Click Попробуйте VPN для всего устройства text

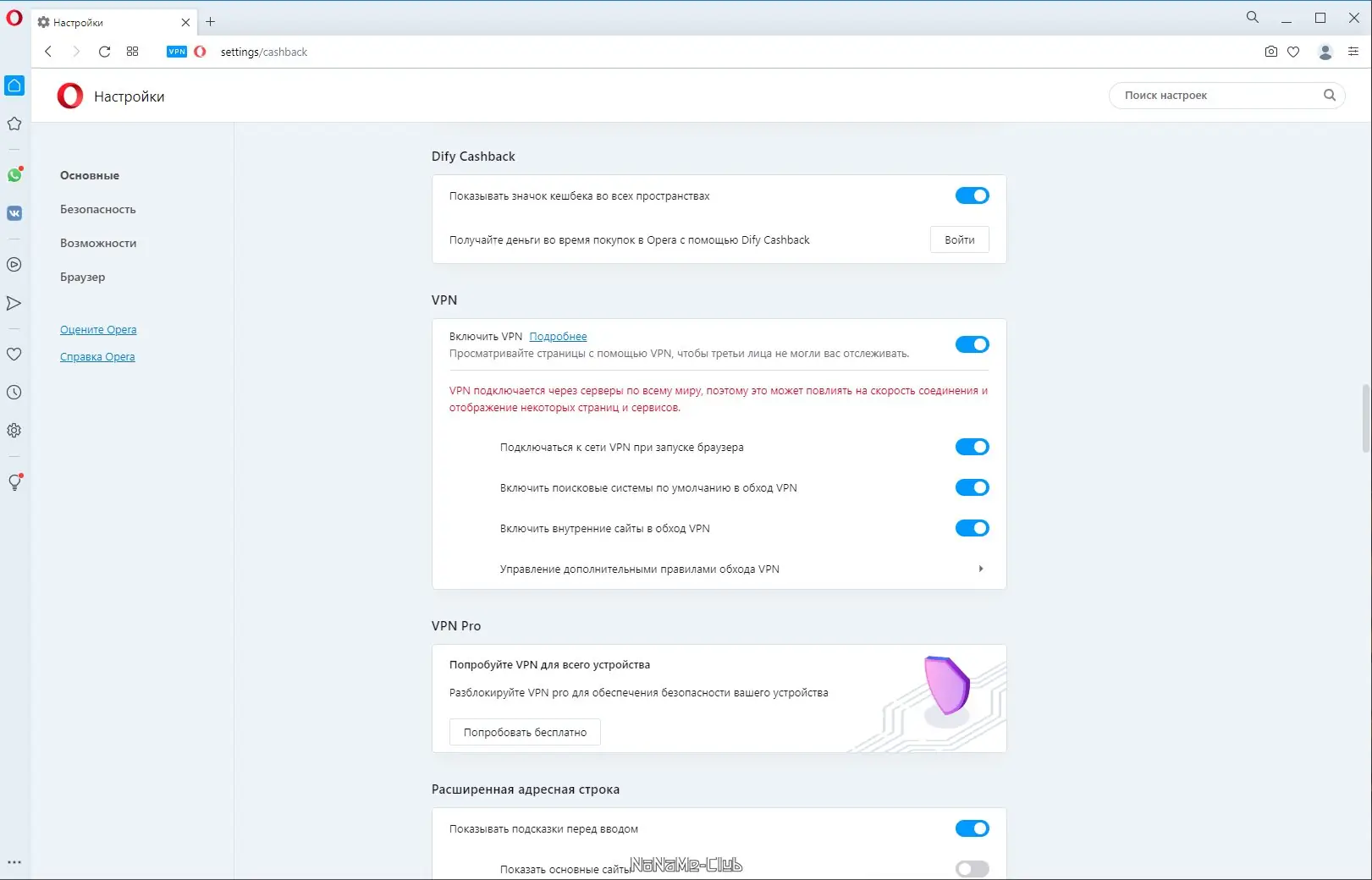tap(549, 665)
